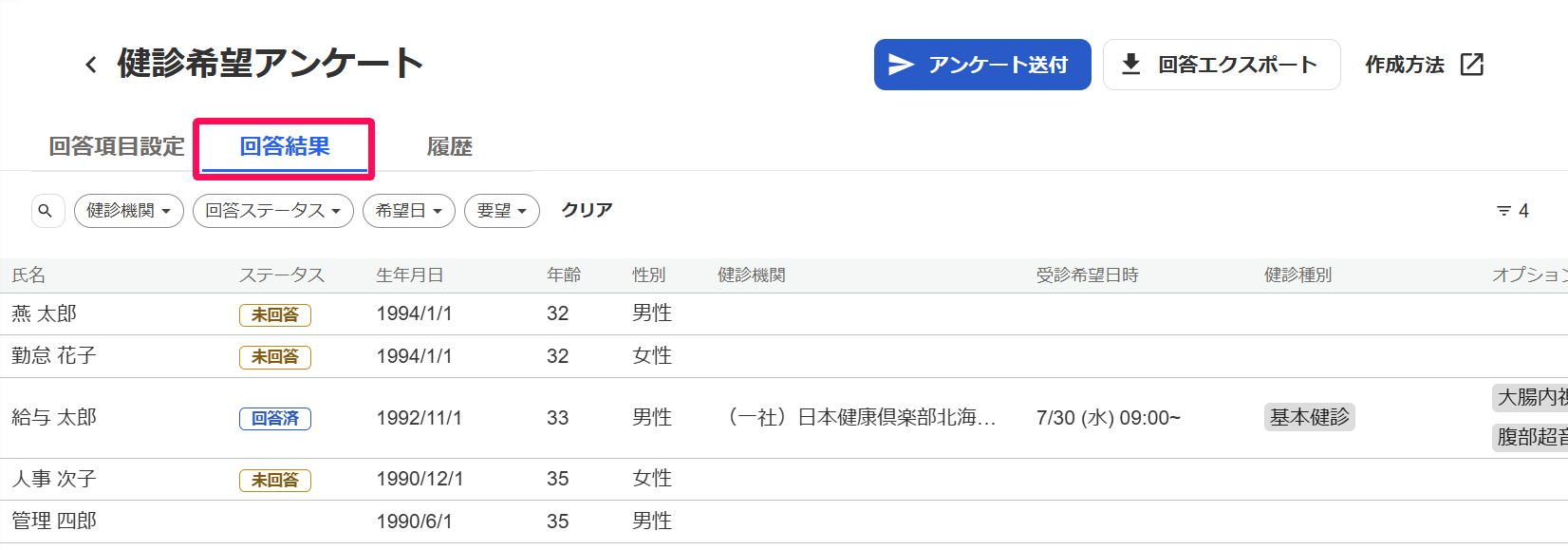Select the row name 燕 太郎
Viewport: 1568px width, 550px height.
[x=45, y=313]
